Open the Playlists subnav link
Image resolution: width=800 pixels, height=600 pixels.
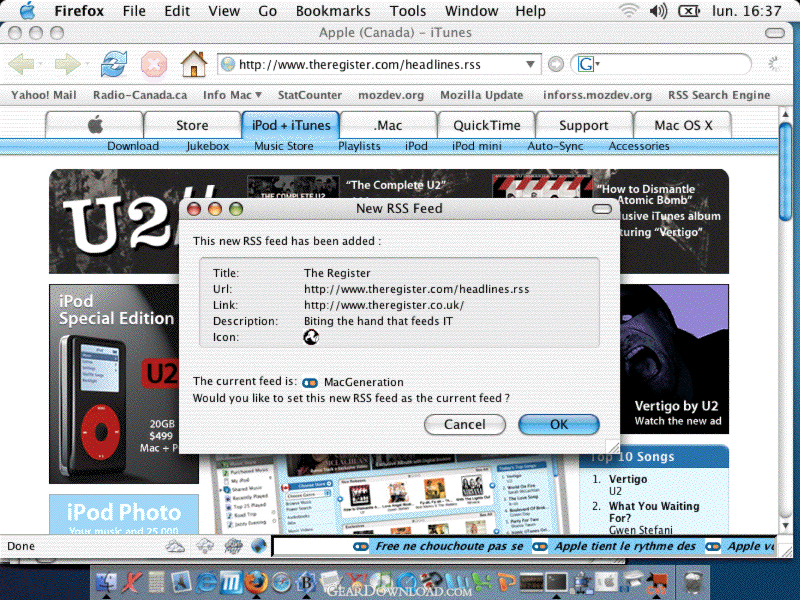359,146
